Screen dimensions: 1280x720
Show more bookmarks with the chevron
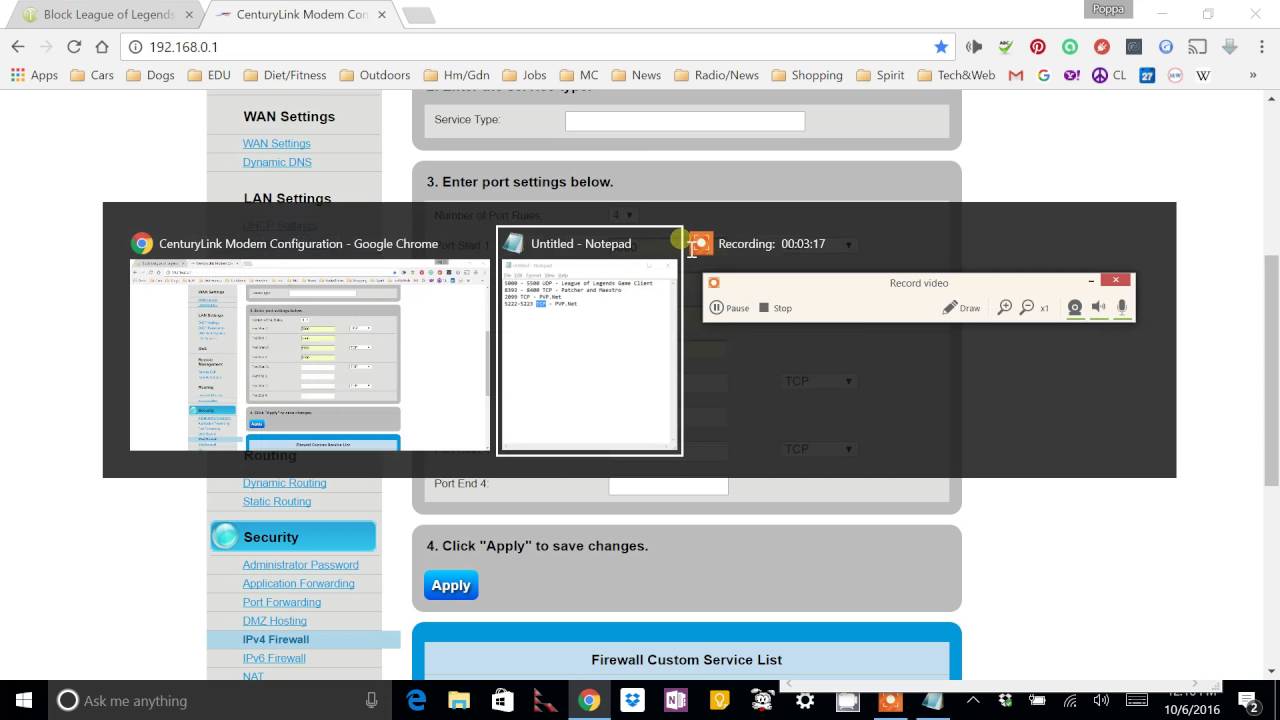(x=1254, y=75)
